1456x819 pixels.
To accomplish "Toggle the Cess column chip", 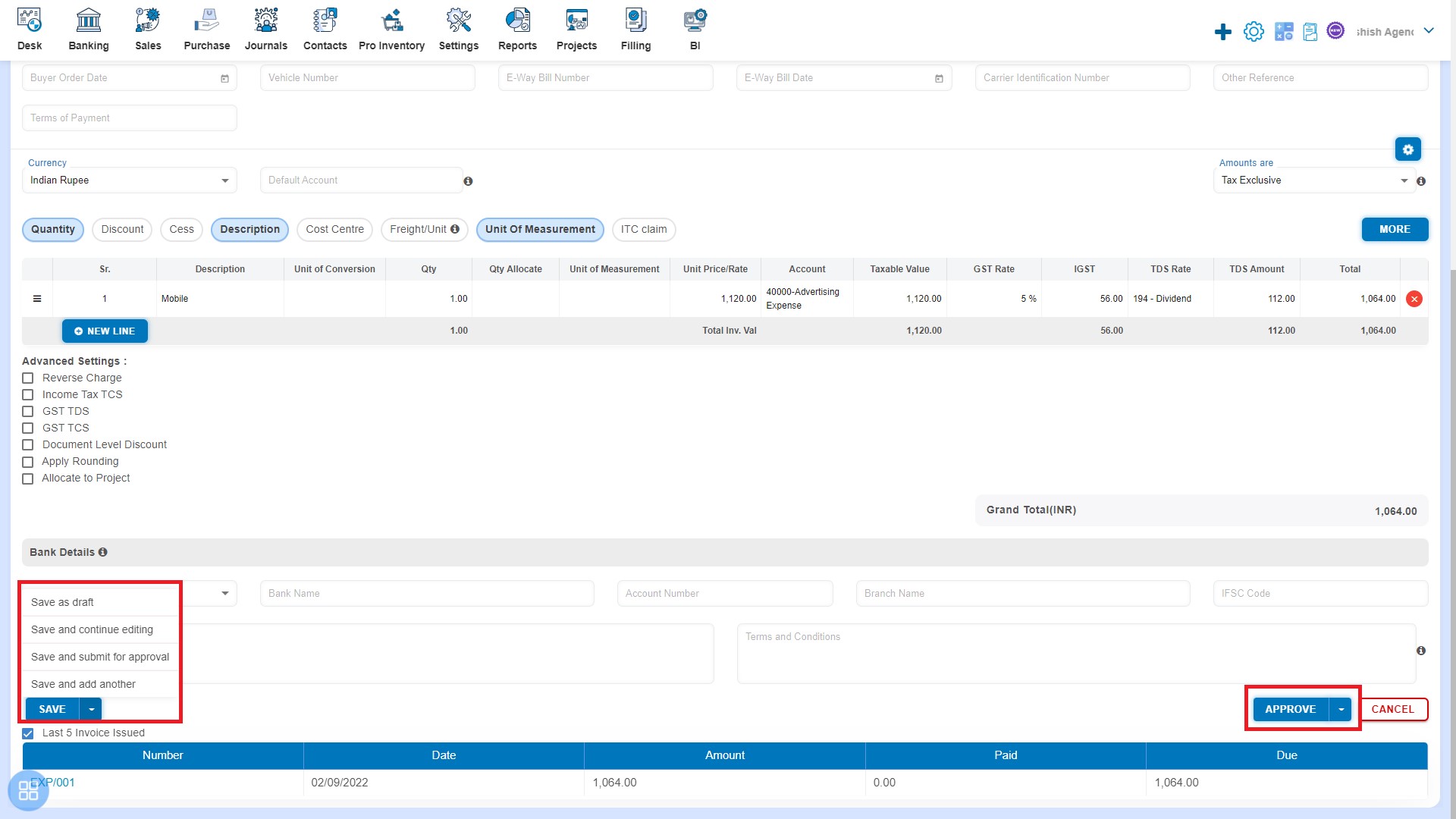I will pos(181,230).
